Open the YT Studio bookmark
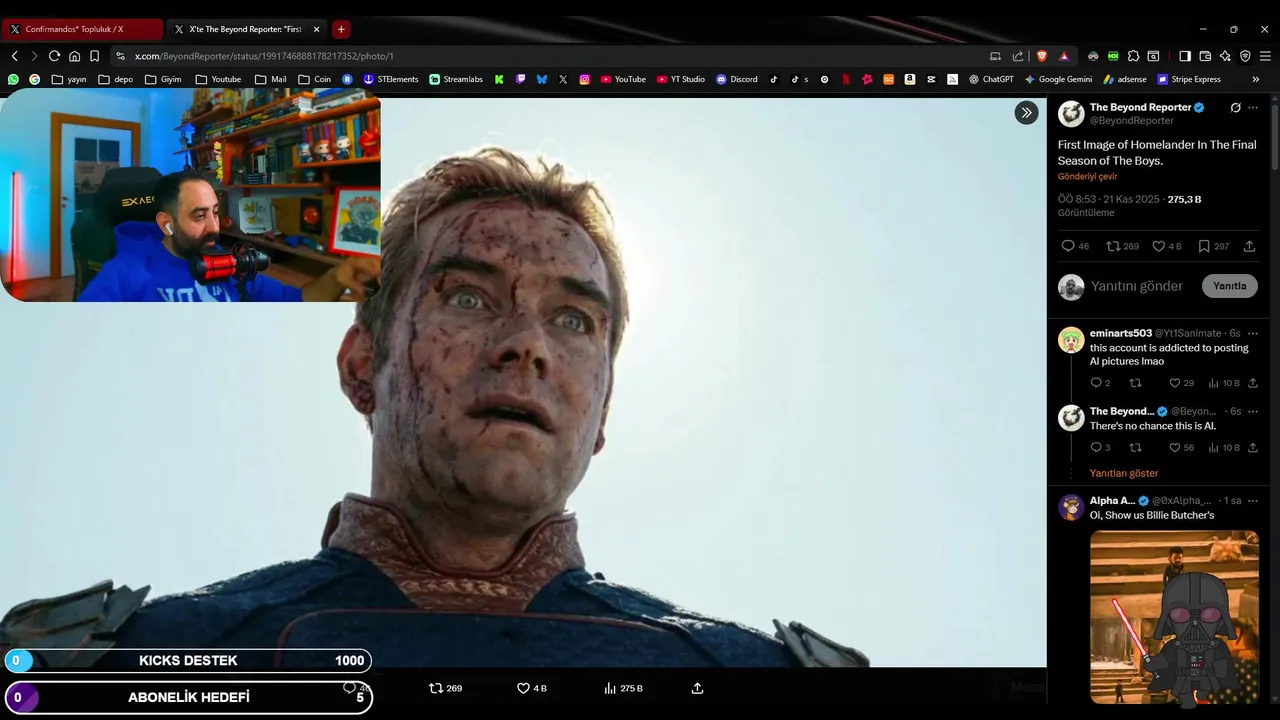This screenshot has height=720, width=1280. pos(680,79)
